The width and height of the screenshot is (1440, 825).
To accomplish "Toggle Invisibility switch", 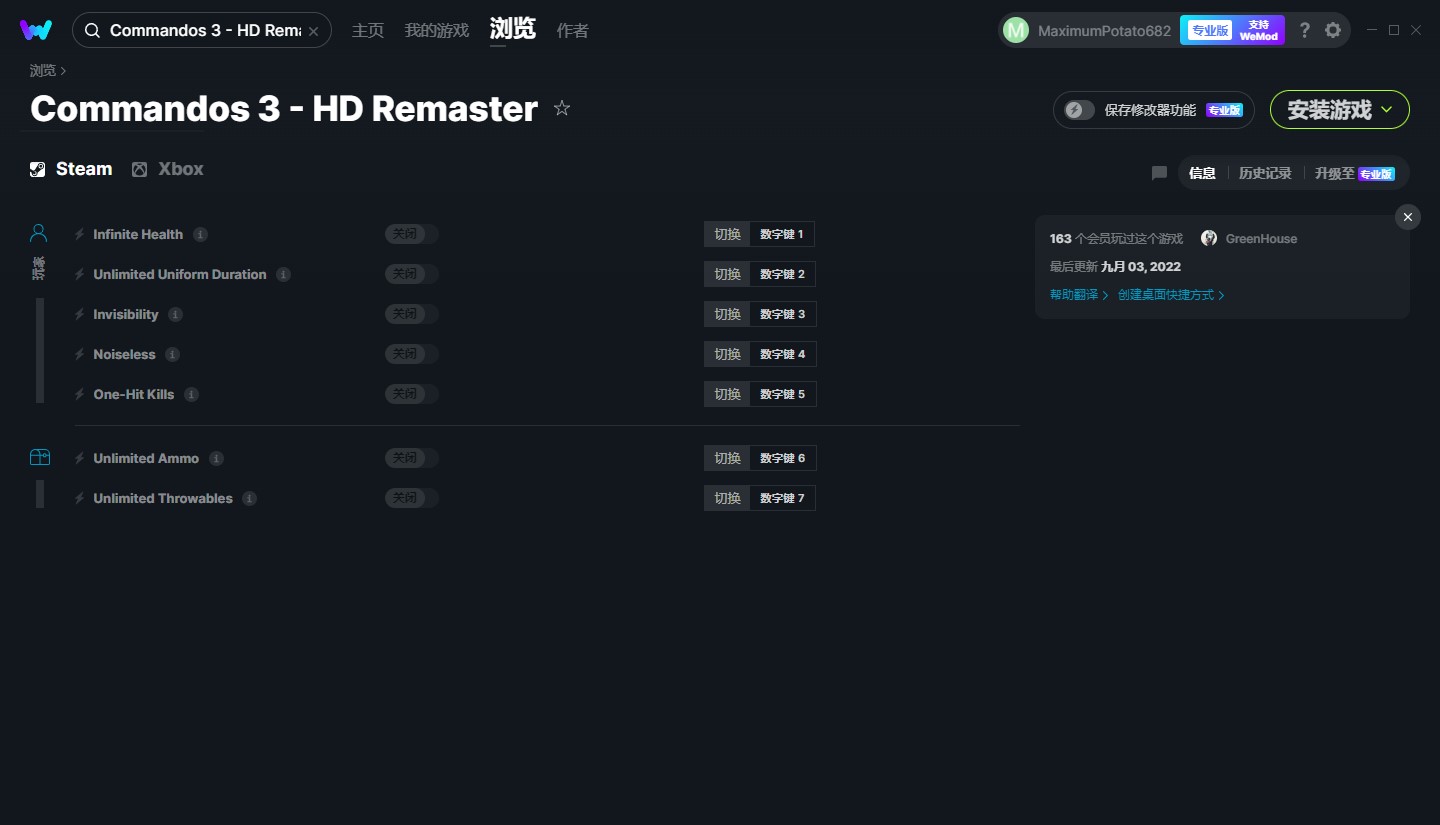I will click(412, 314).
